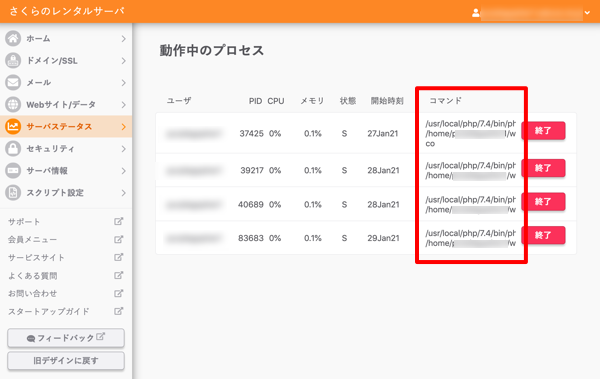Screen dimensions: 600x379
Task: Open the 会員メニュー link
Action: point(33,240)
